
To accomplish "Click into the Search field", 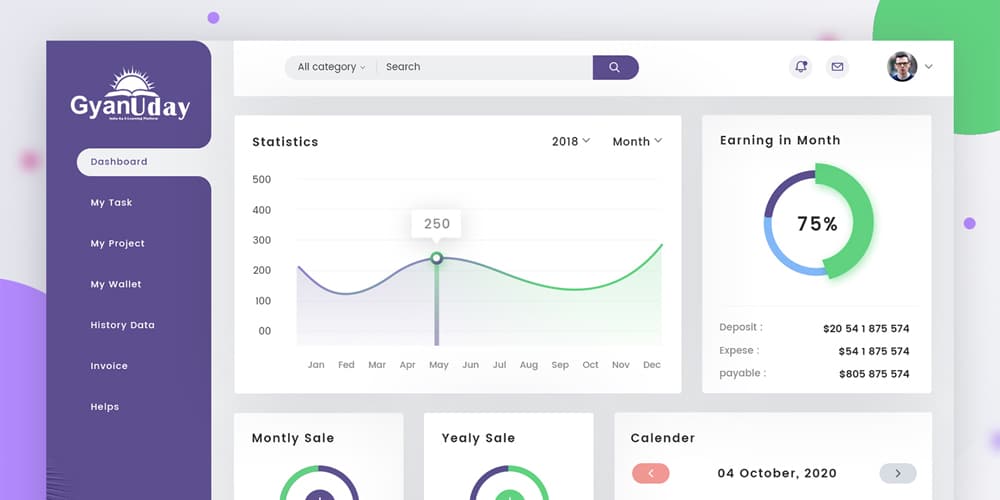I will click(x=485, y=67).
